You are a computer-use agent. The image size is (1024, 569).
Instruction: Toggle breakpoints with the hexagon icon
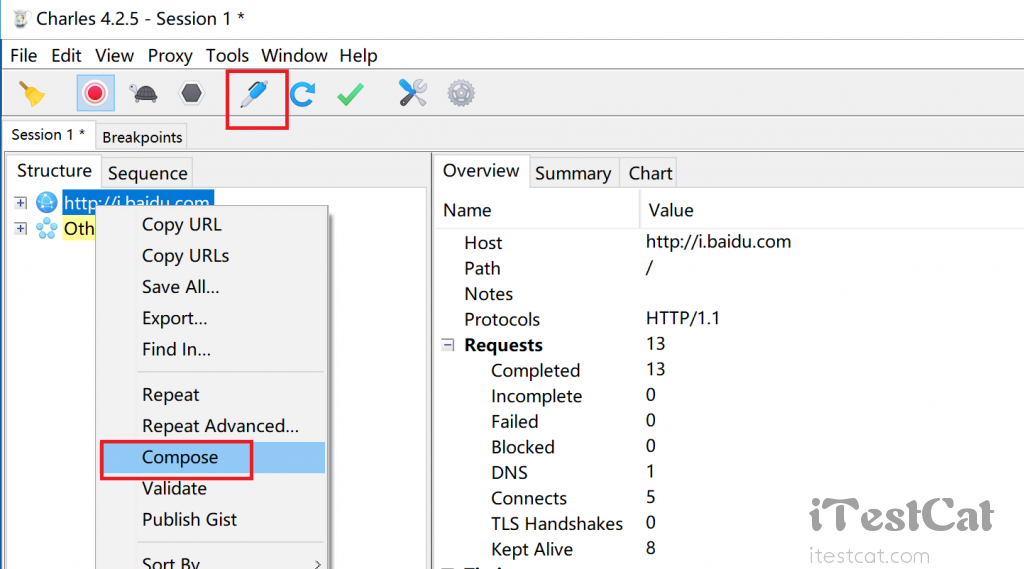[191, 93]
